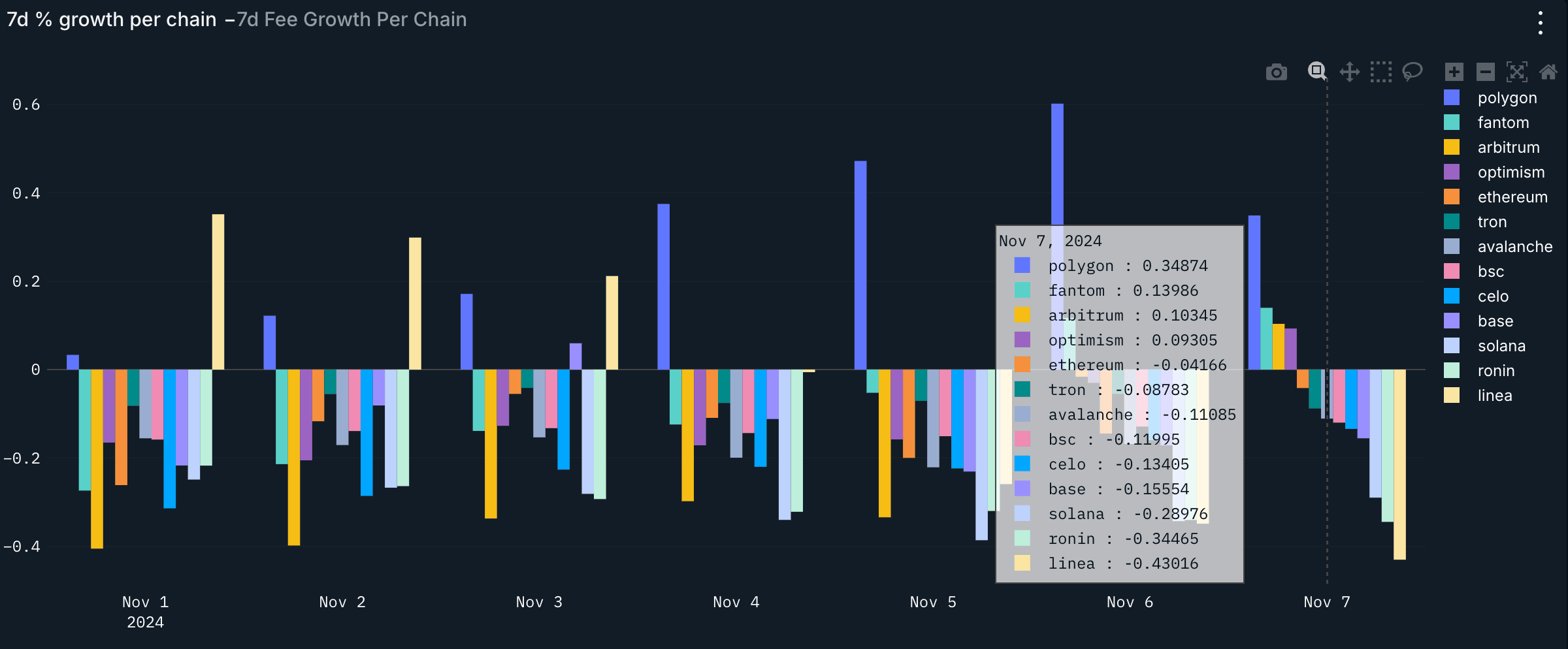The width and height of the screenshot is (1568, 649).
Task: Choose the Box Select tool
Action: pyautogui.click(x=1380, y=72)
